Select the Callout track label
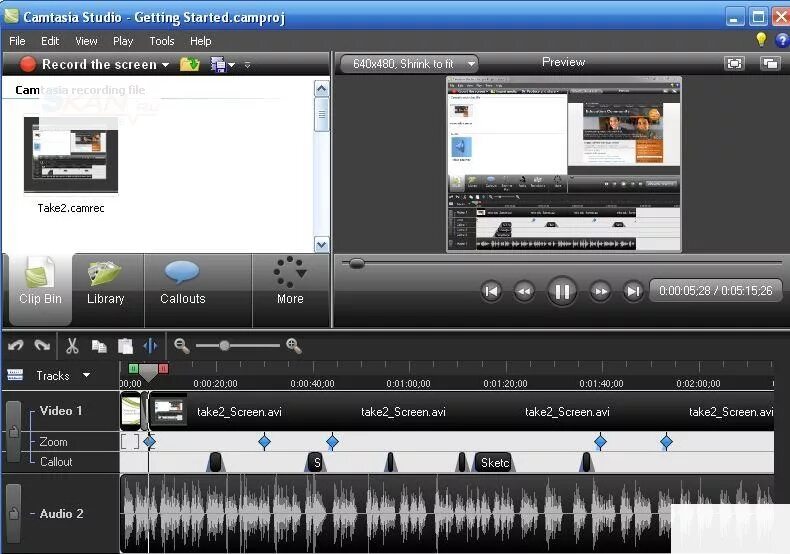 (x=56, y=461)
